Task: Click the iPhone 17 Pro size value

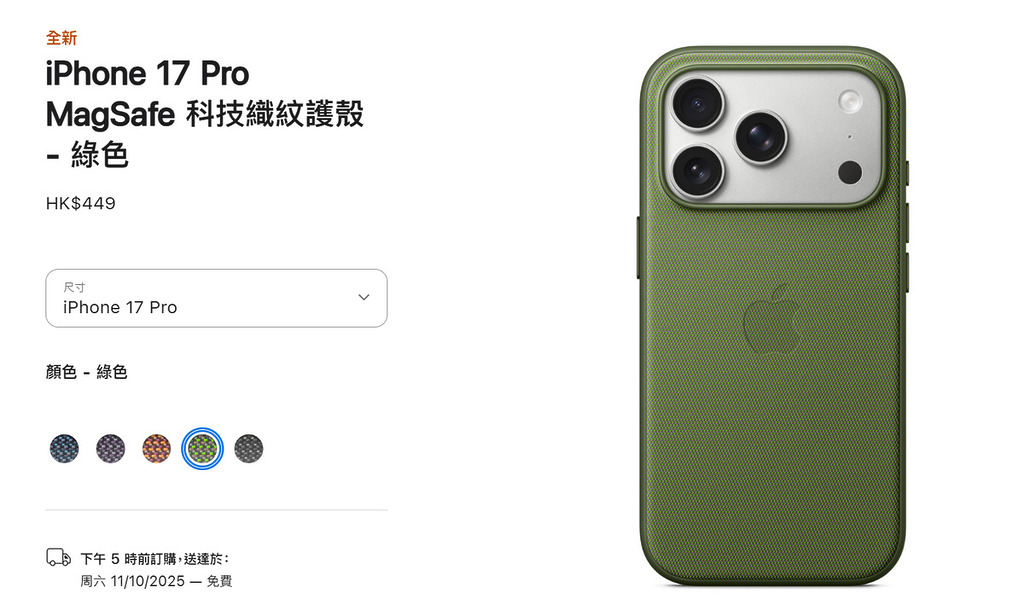Action: coord(120,308)
